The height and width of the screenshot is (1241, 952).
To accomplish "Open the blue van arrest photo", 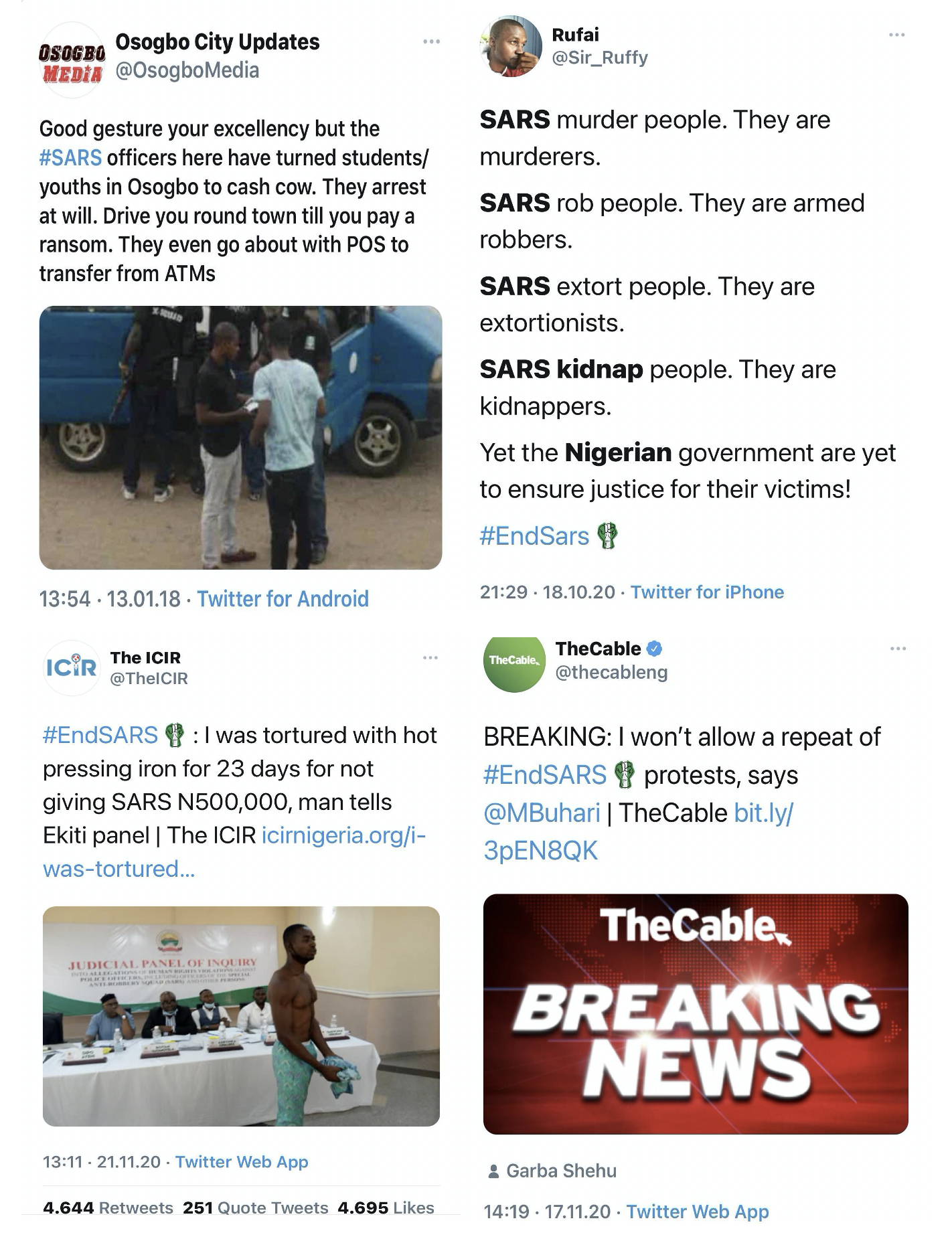I will tap(240, 438).
